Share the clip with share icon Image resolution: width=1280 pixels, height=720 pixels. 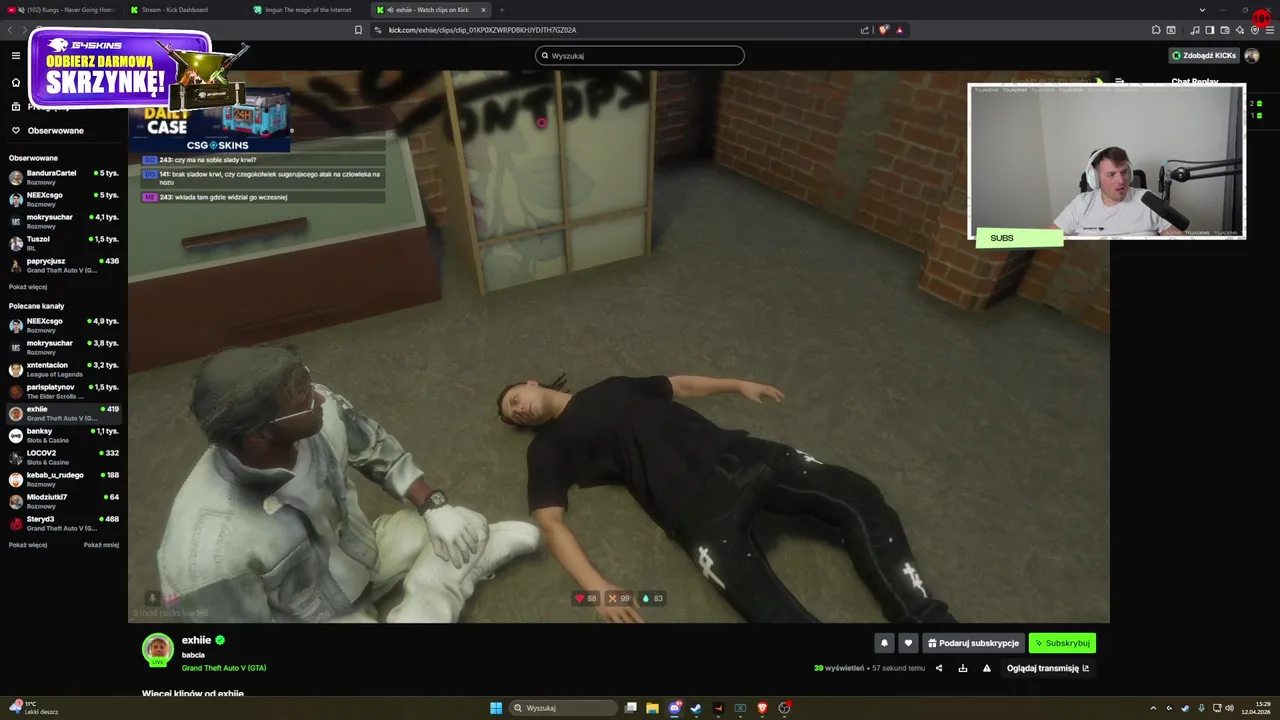tap(938, 668)
